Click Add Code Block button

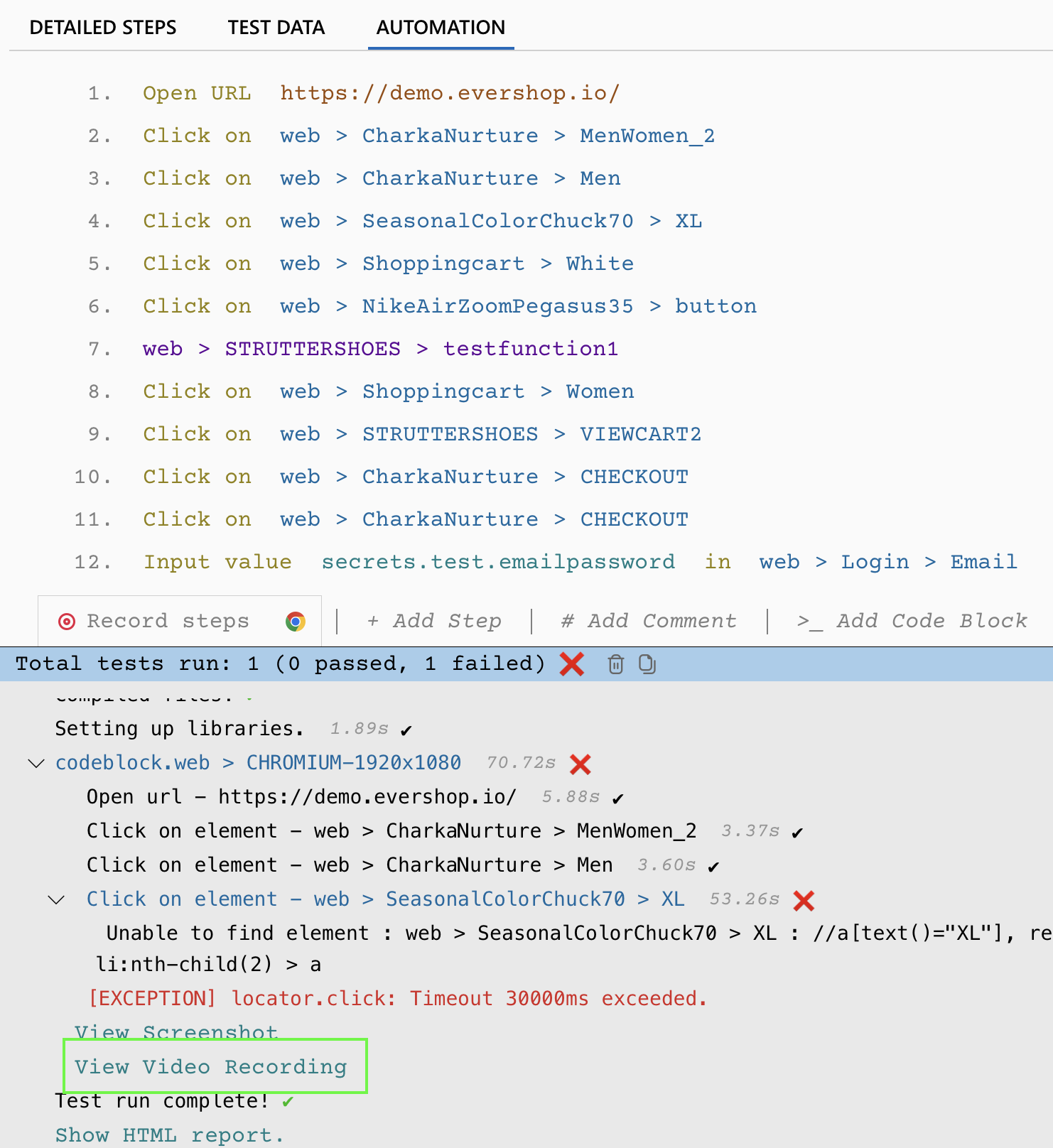point(912,622)
